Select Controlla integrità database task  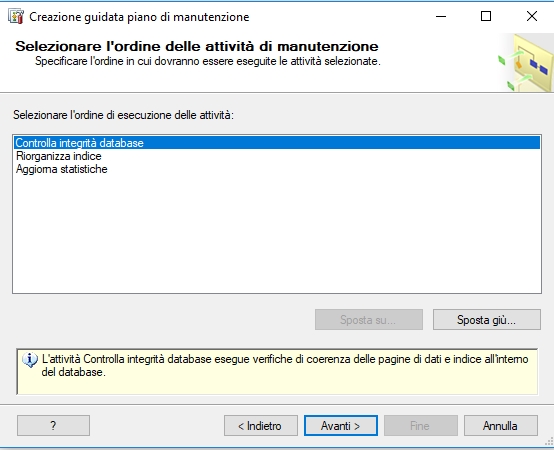(277, 143)
